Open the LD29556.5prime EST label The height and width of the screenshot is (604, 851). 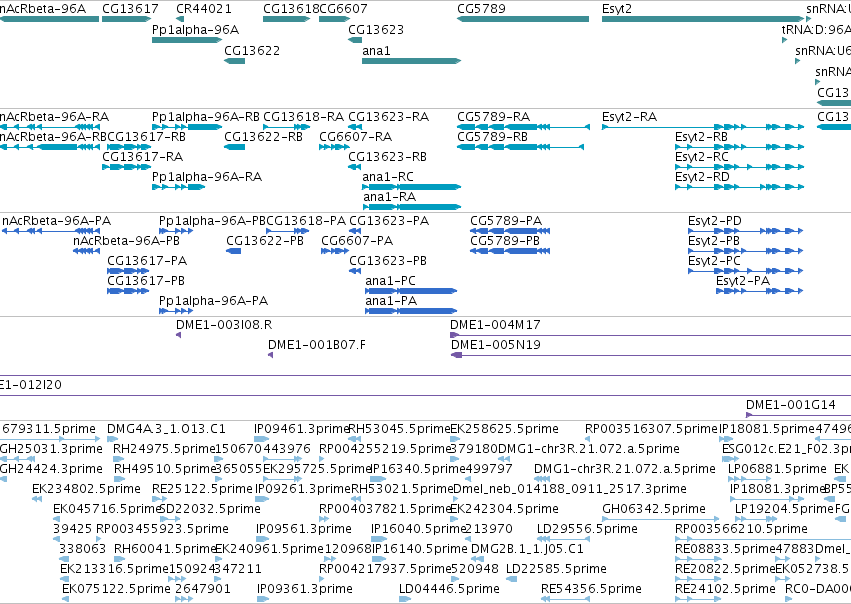tap(587, 529)
